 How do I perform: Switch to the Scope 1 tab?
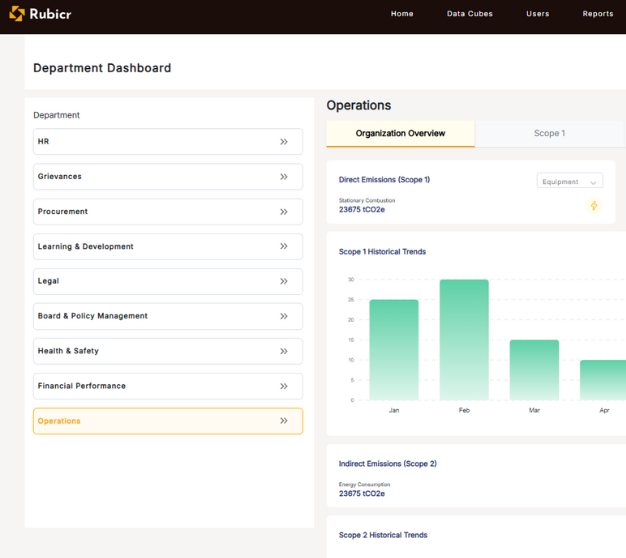[549, 134]
